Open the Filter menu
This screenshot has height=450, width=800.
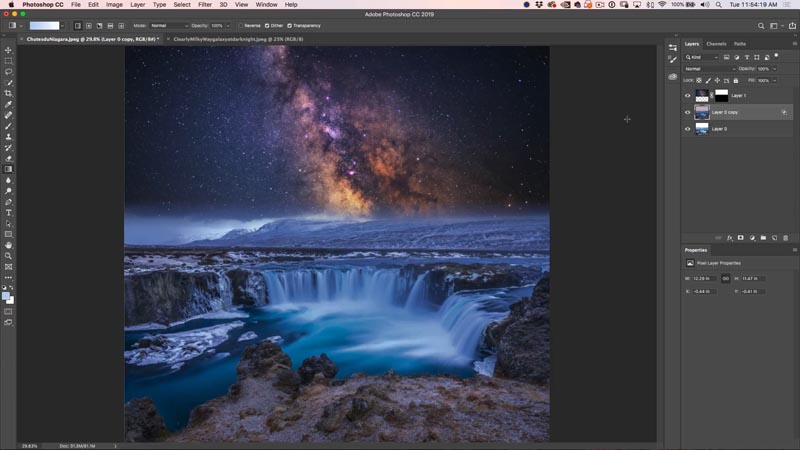[x=205, y=5]
